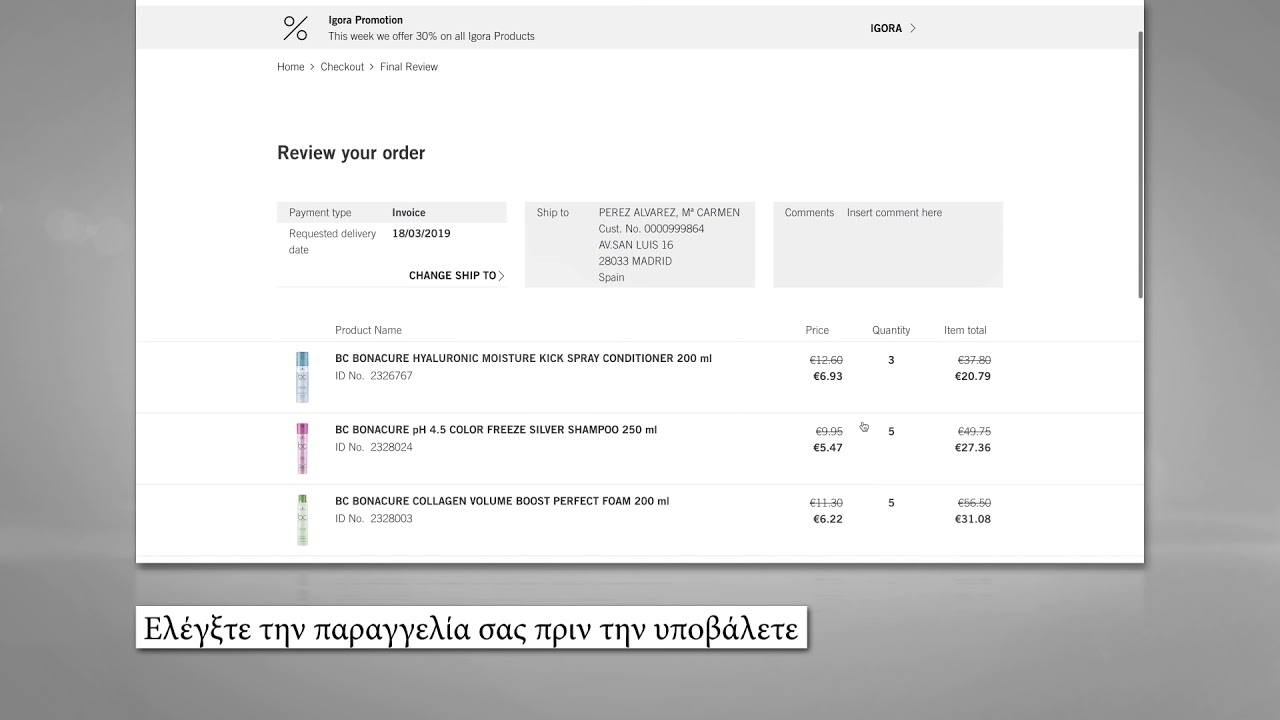Screen dimensions: 1280x720
Task: Click quantity 3 for Hyaluronic spray conditioner
Action: 891,360
